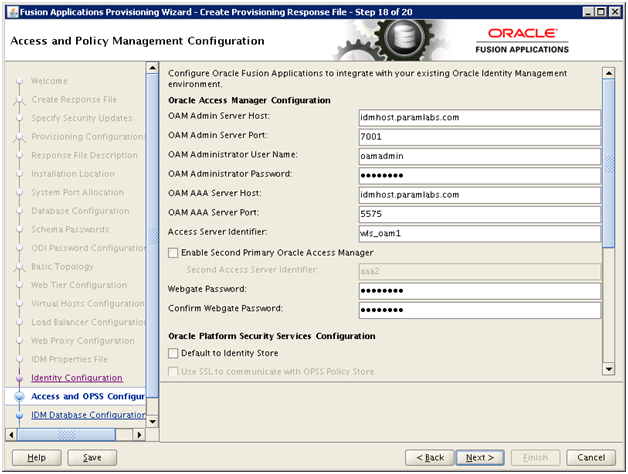This screenshot has height=474, width=628.
Task: Click the Help button
Action: (36, 458)
